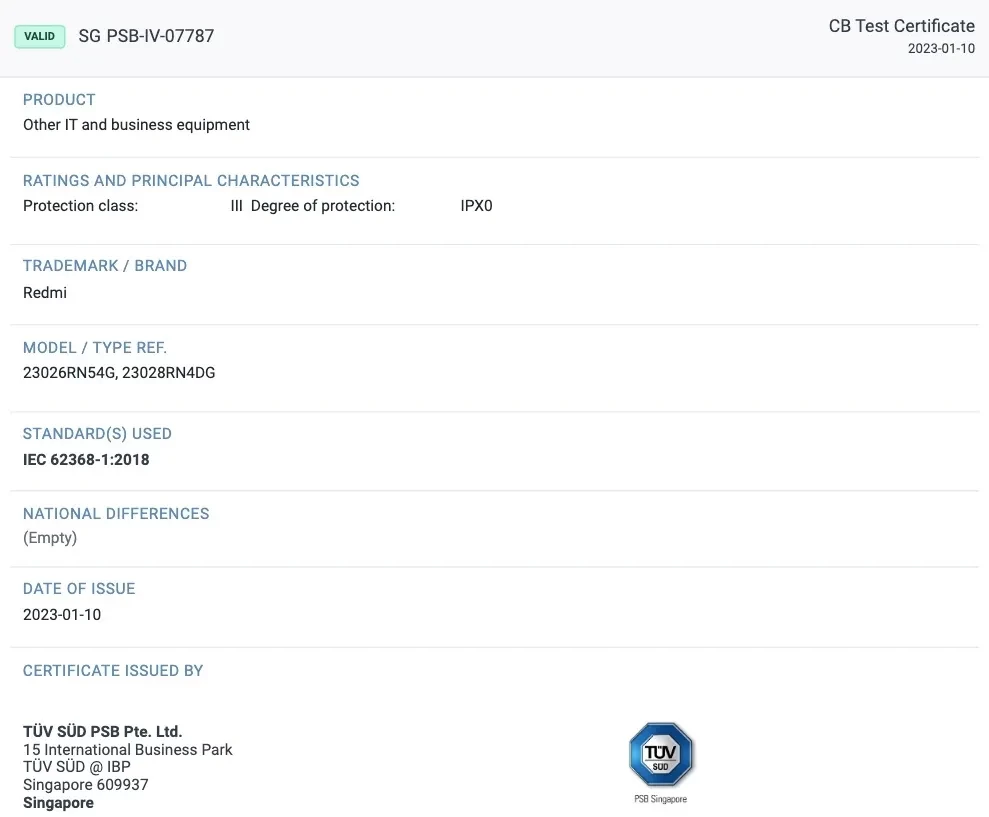Click the TRADEMARK / BRAND heading
This screenshot has height=817, width=989.
(105, 266)
